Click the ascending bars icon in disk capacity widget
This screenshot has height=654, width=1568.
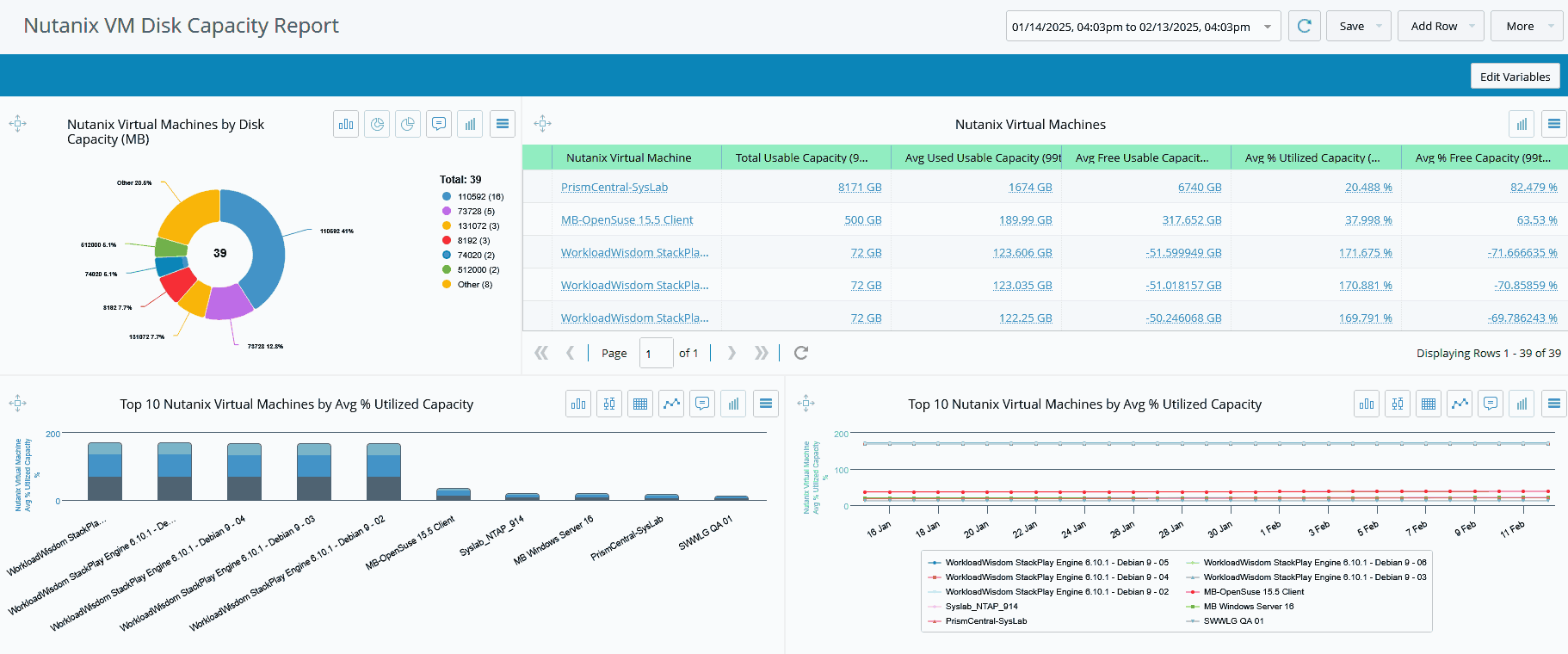click(x=470, y=124)
